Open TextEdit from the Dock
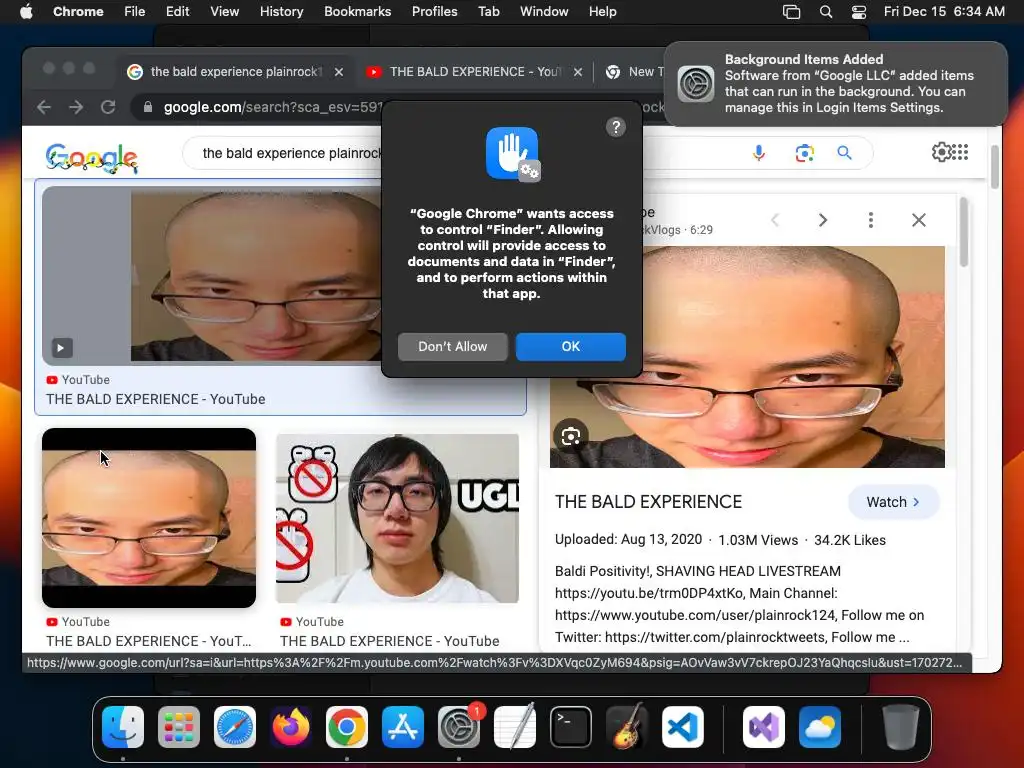The image size is (1024, 768). coord(515,727)
